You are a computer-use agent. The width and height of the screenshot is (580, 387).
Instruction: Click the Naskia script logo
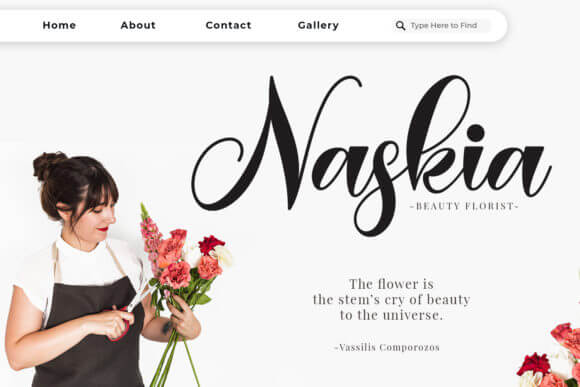(x=371, y=155)
